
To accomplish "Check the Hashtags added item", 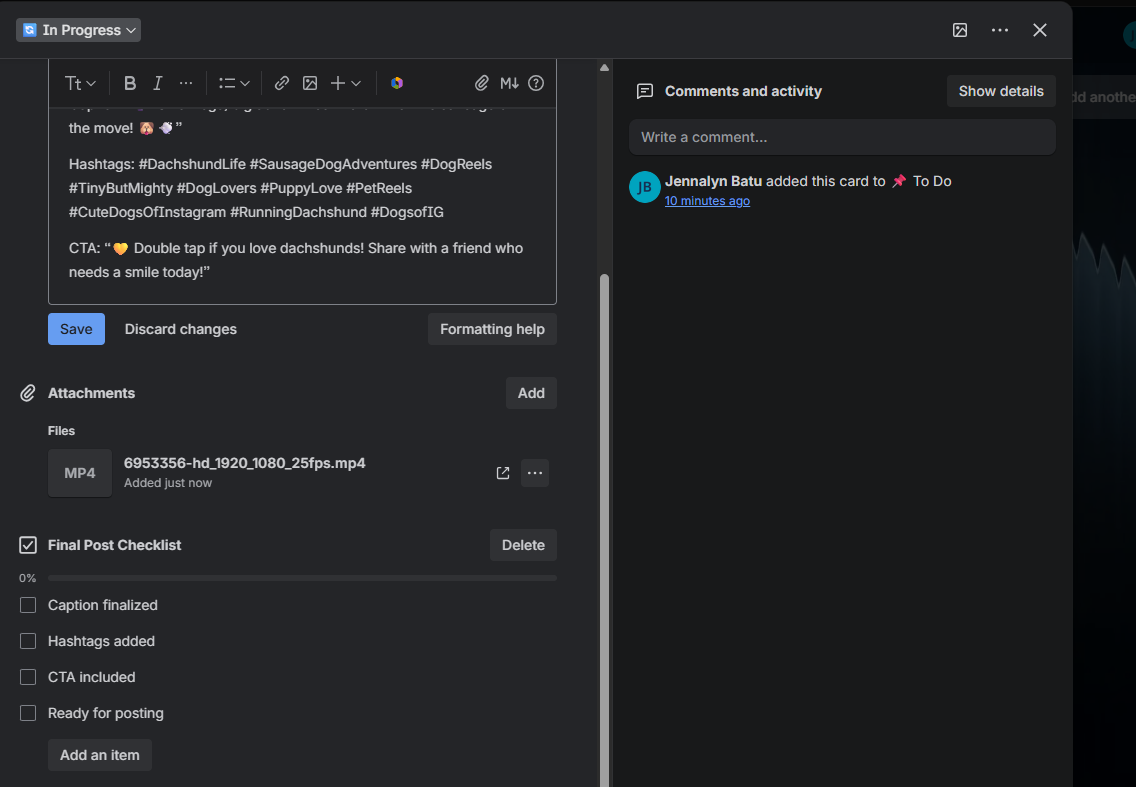I will click(x=28, y=641).
